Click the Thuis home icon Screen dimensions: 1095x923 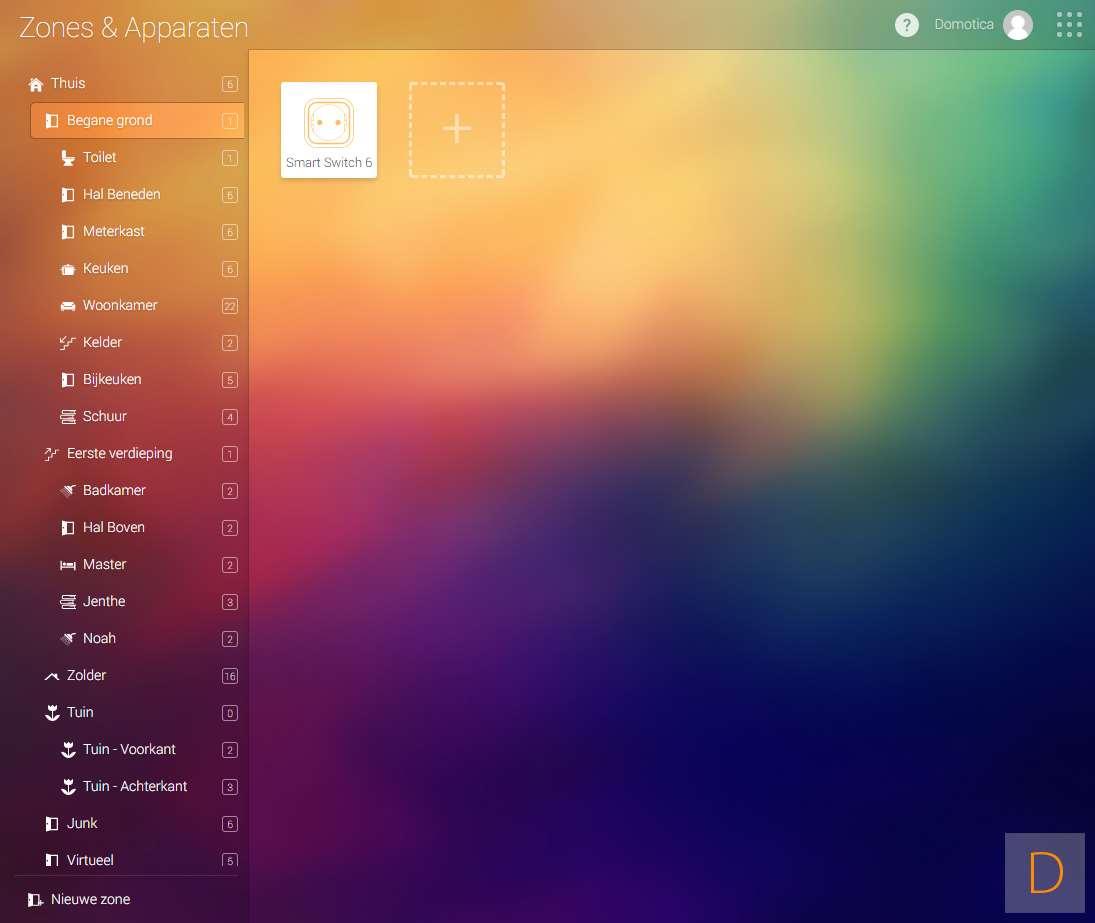pyautogui.click(x=36, y=84)
